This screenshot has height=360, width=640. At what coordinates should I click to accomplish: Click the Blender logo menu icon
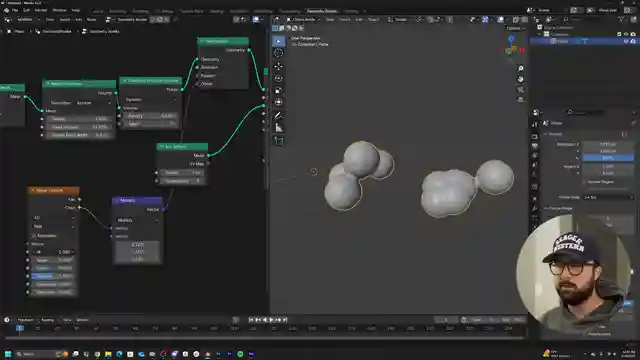(6, 10)
